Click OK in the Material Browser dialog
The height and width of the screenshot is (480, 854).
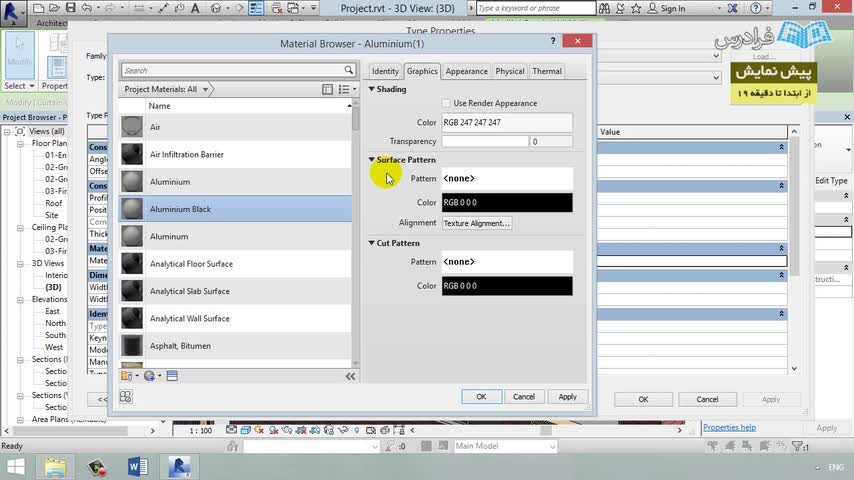tap(481, 397)
